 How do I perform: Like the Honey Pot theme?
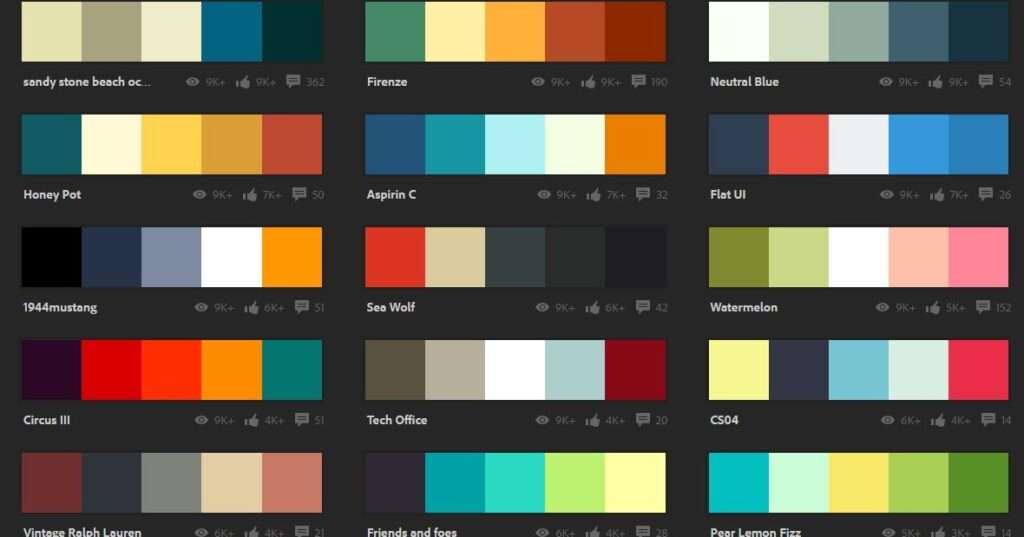(250, 195)
